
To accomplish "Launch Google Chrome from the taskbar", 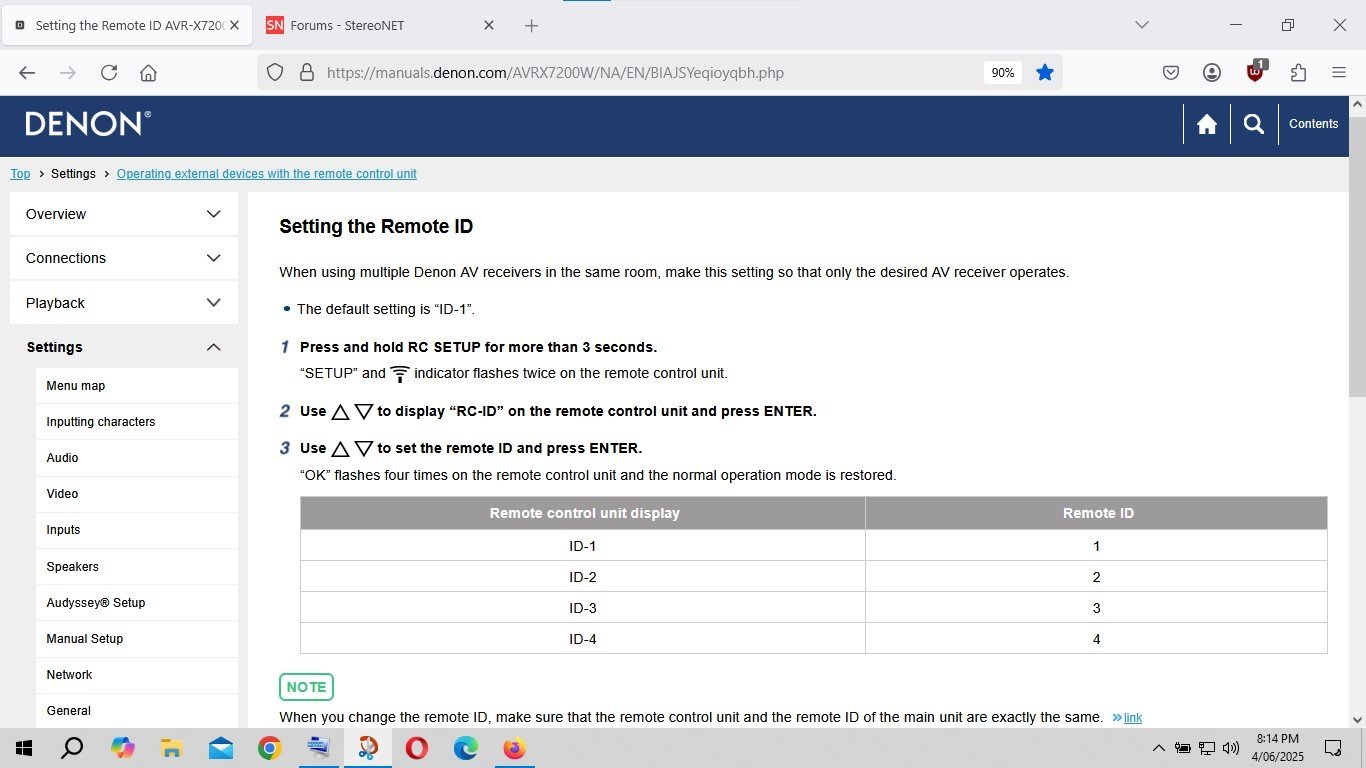I will 270,748.
